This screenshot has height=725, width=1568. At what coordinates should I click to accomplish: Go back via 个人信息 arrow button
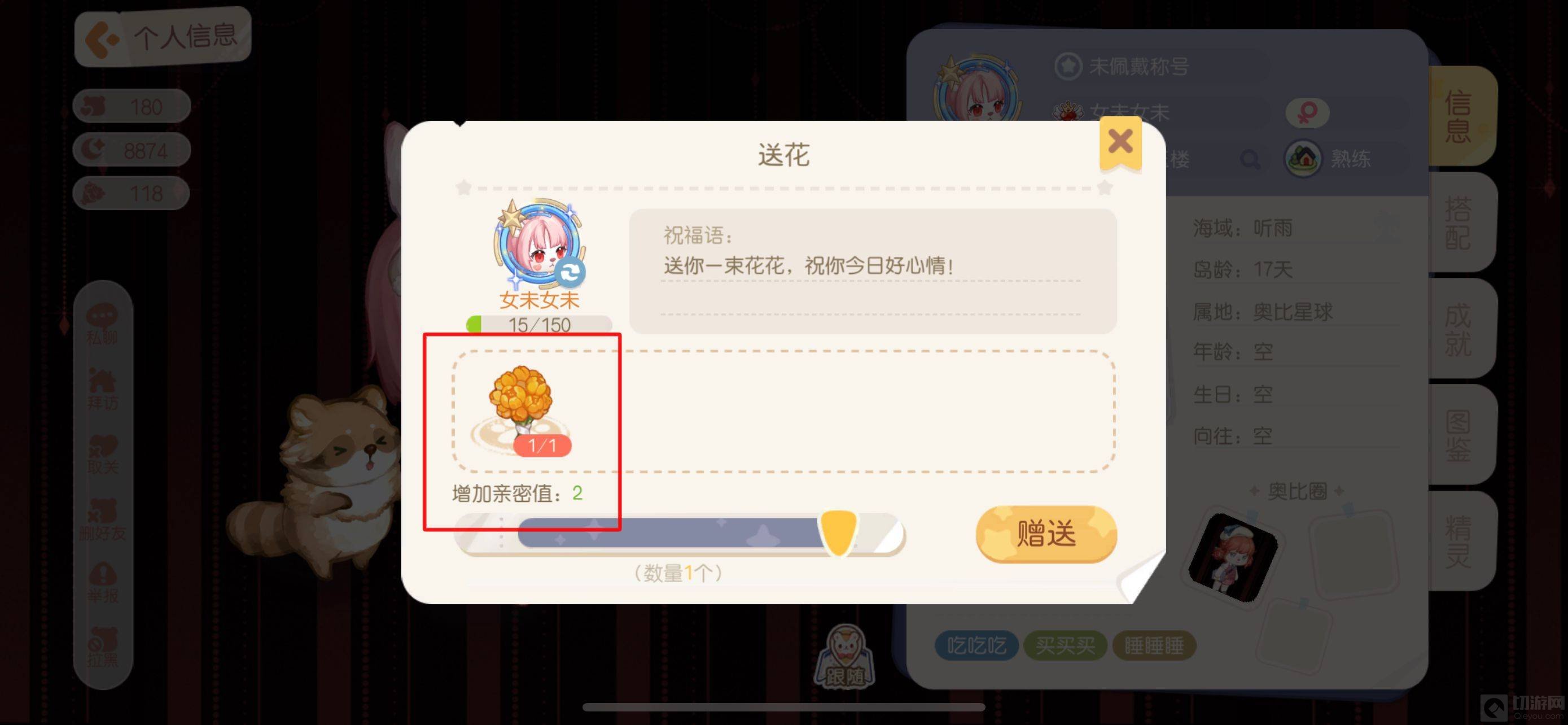(162, 37)
